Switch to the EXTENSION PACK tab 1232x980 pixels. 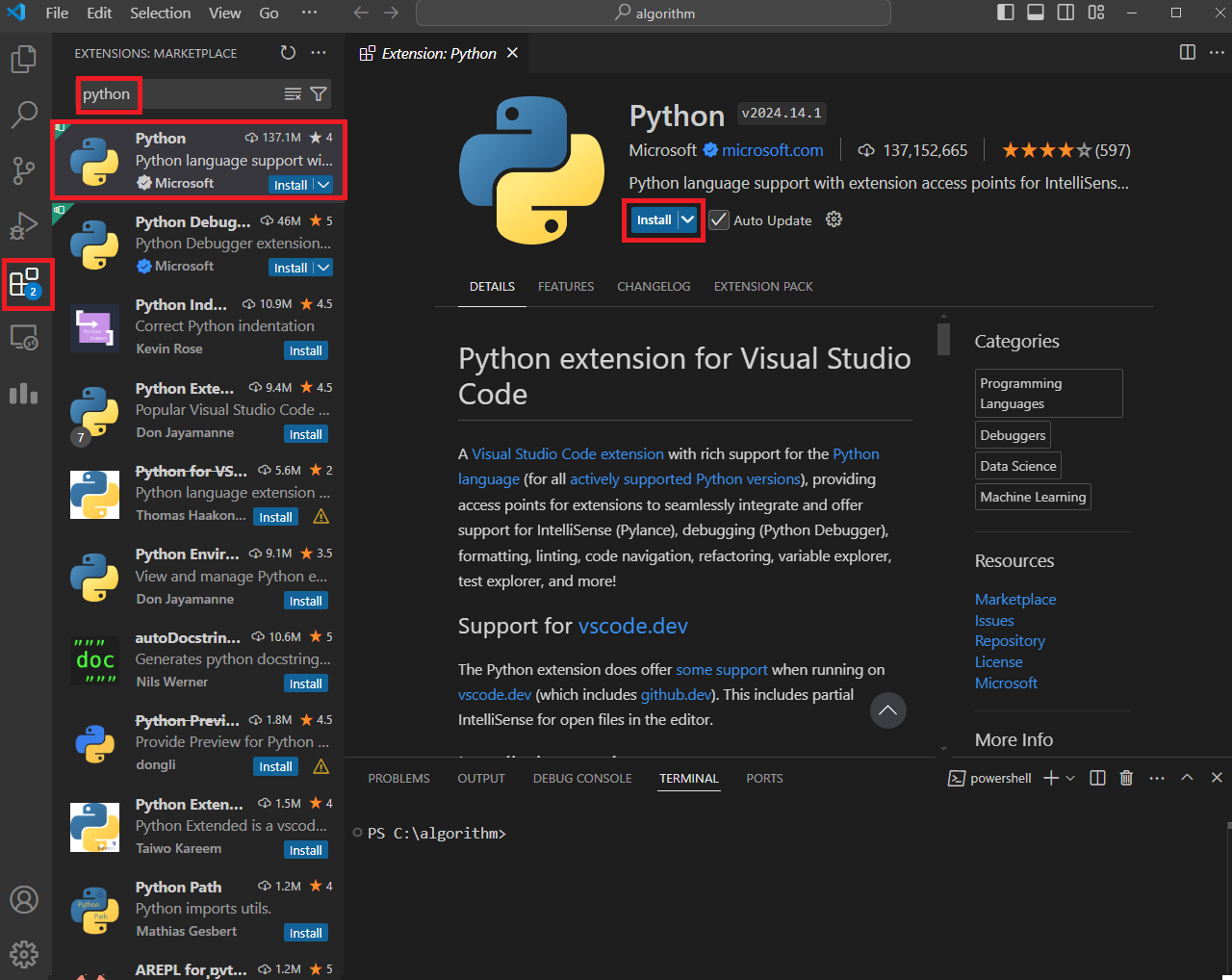click(x=763, y=287)
